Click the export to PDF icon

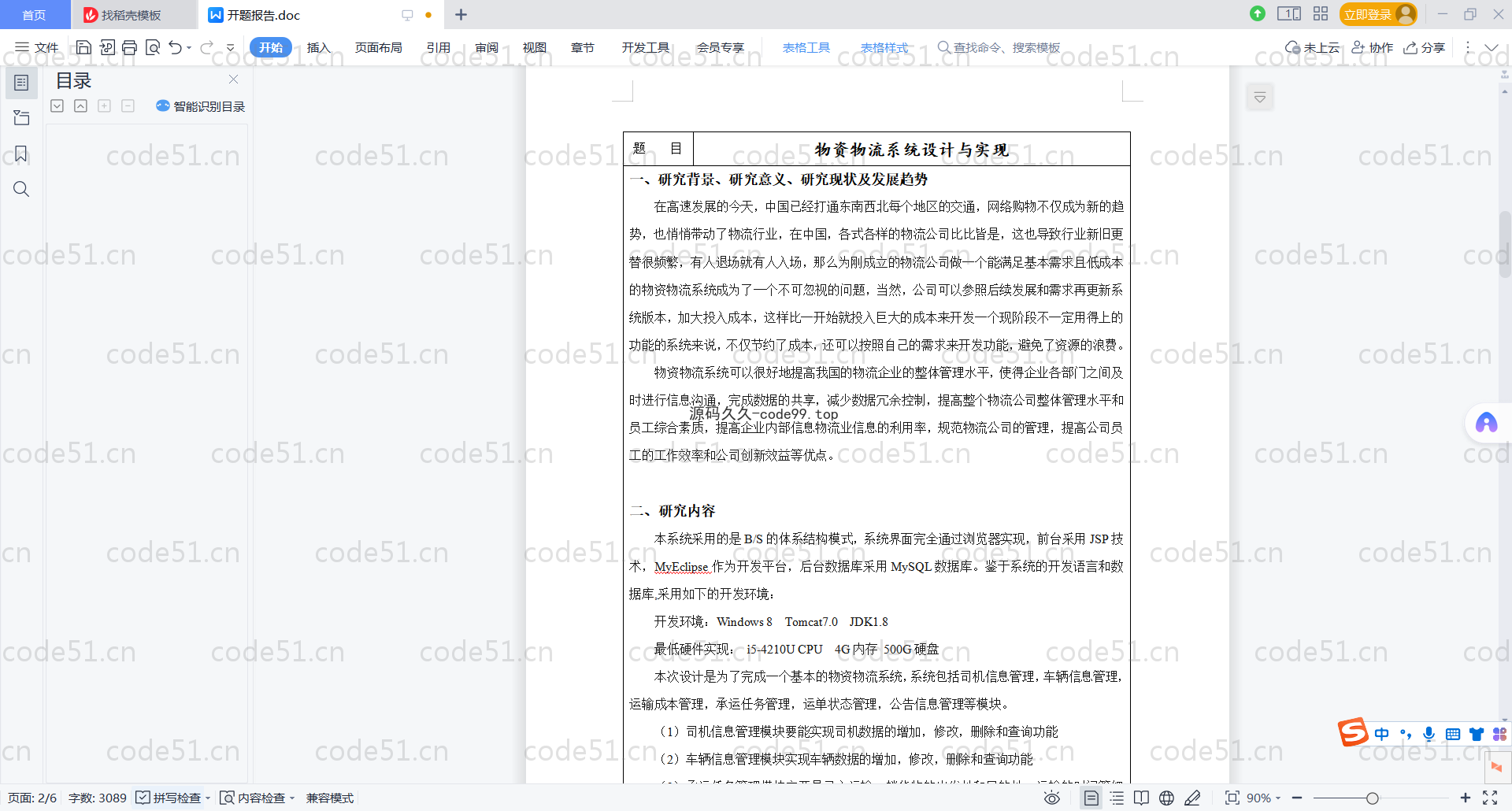[107, 48]
